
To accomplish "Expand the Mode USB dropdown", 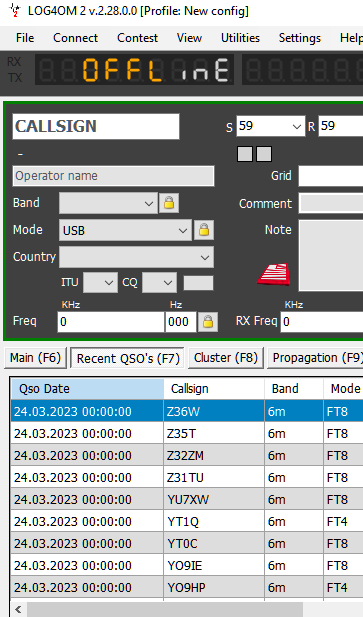I will click(x=125, y=230).
